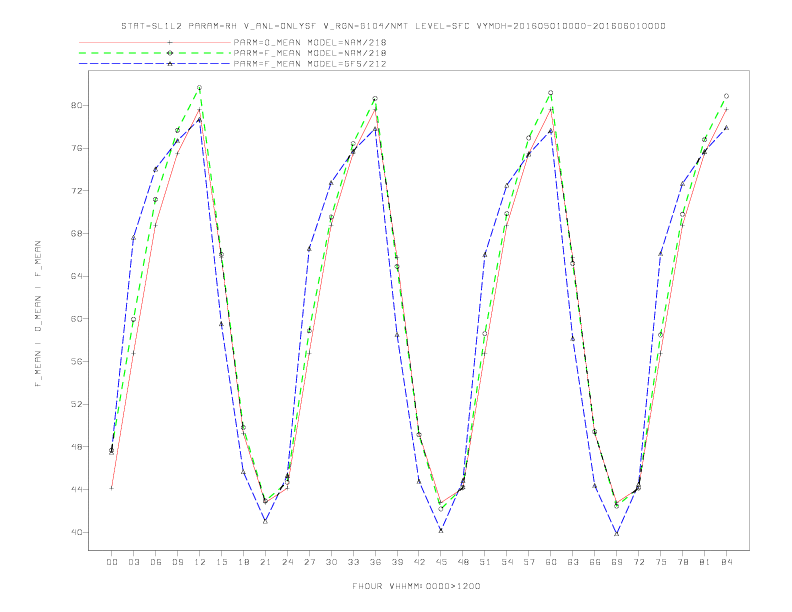
Task: Click x-axis tick label 75
Action: 661,562
